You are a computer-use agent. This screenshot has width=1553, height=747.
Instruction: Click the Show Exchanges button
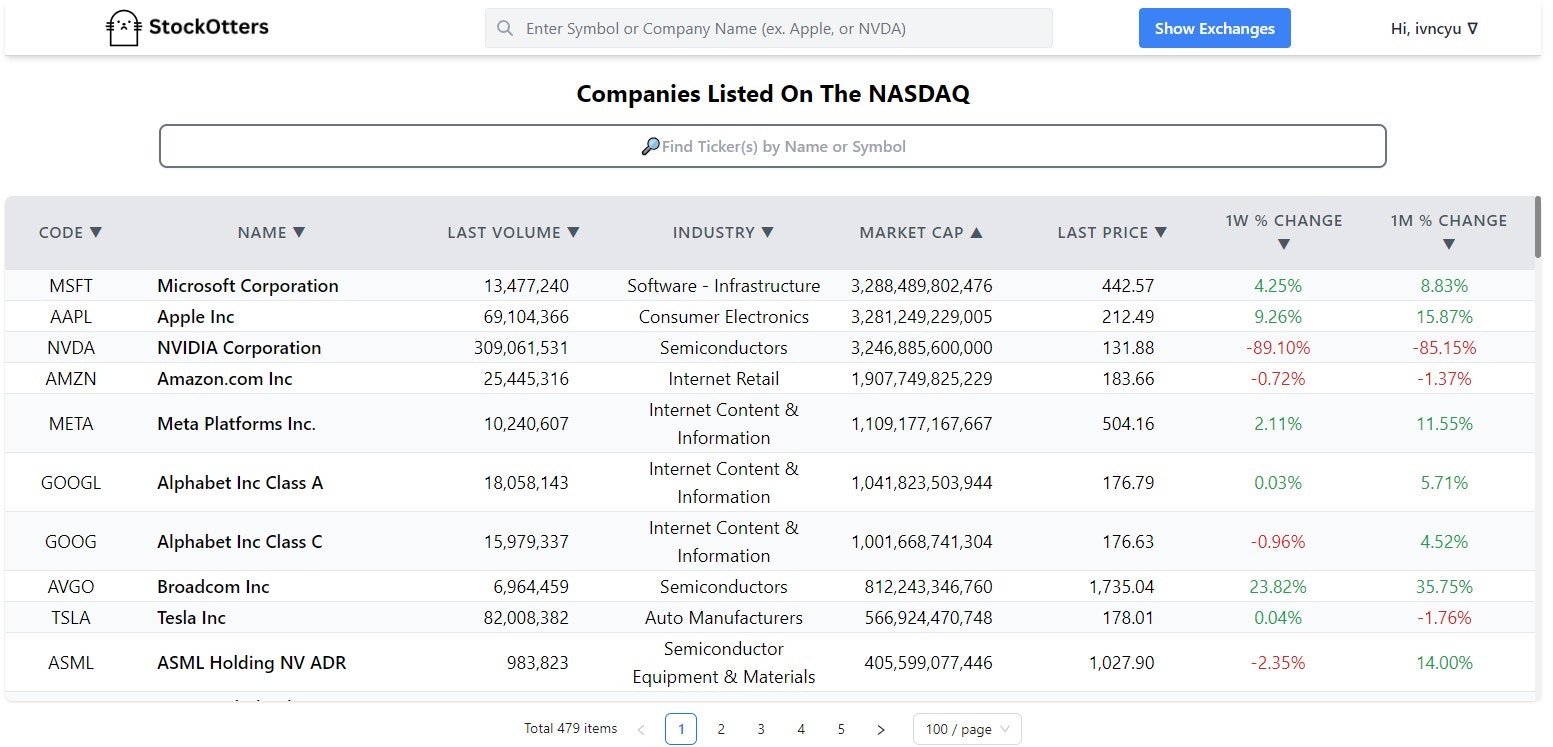click(x=1214, y=28)
